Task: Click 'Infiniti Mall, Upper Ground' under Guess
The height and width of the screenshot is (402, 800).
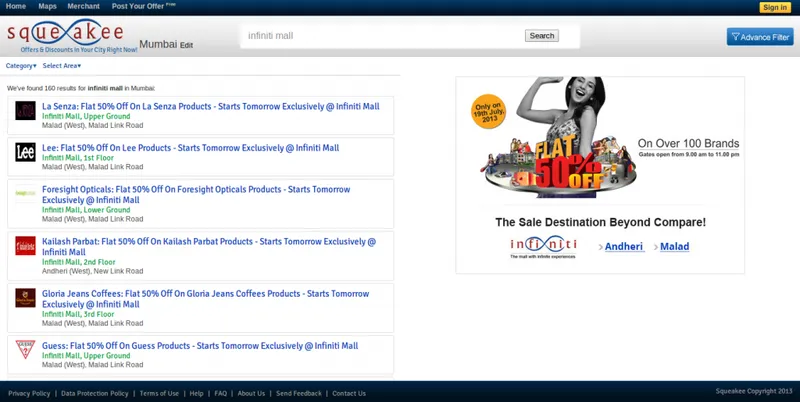Action: pos(86,356)
